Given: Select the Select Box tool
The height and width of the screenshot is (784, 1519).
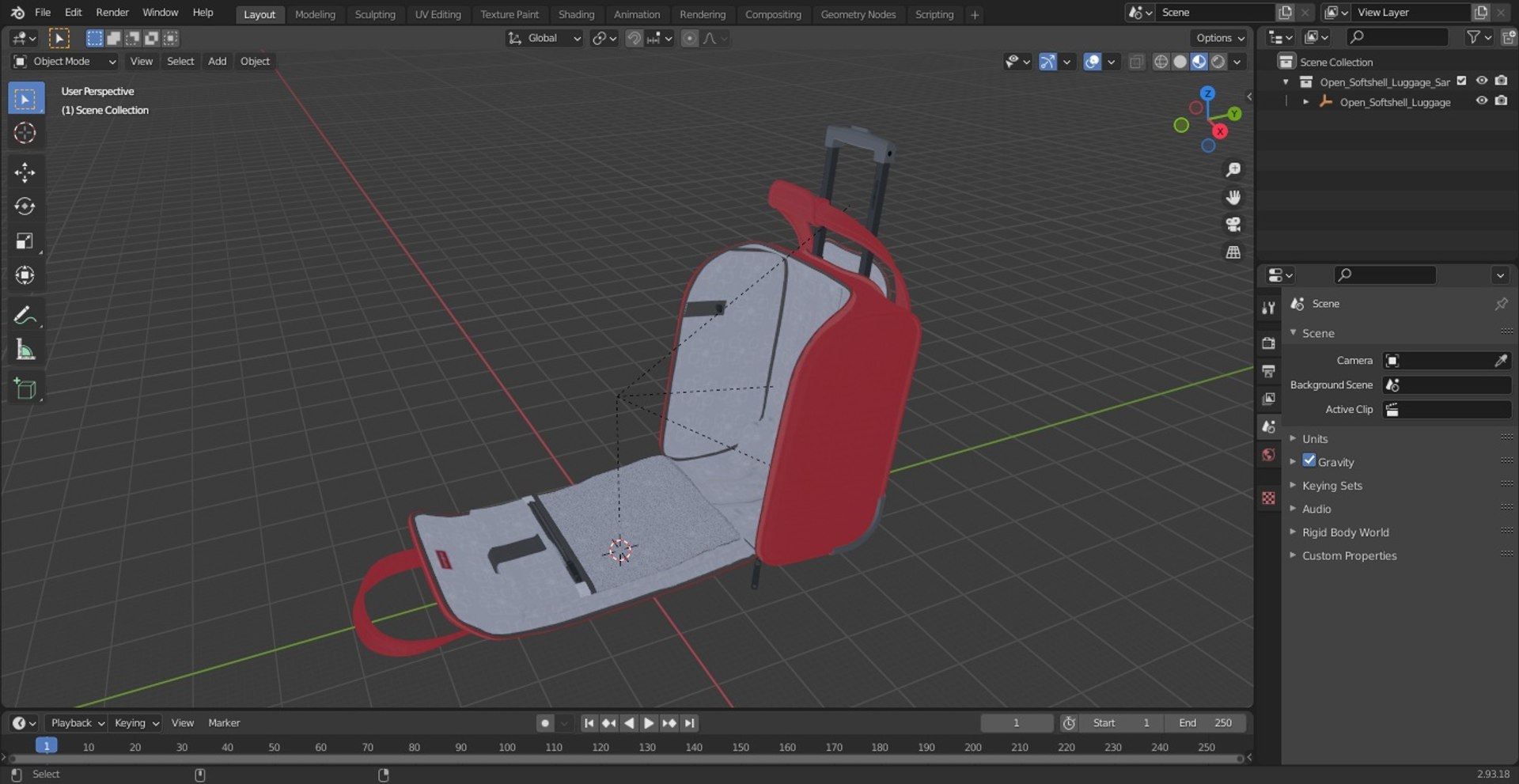Looking at the screenshot, I should pyautogui.click(x=25, y=99).
